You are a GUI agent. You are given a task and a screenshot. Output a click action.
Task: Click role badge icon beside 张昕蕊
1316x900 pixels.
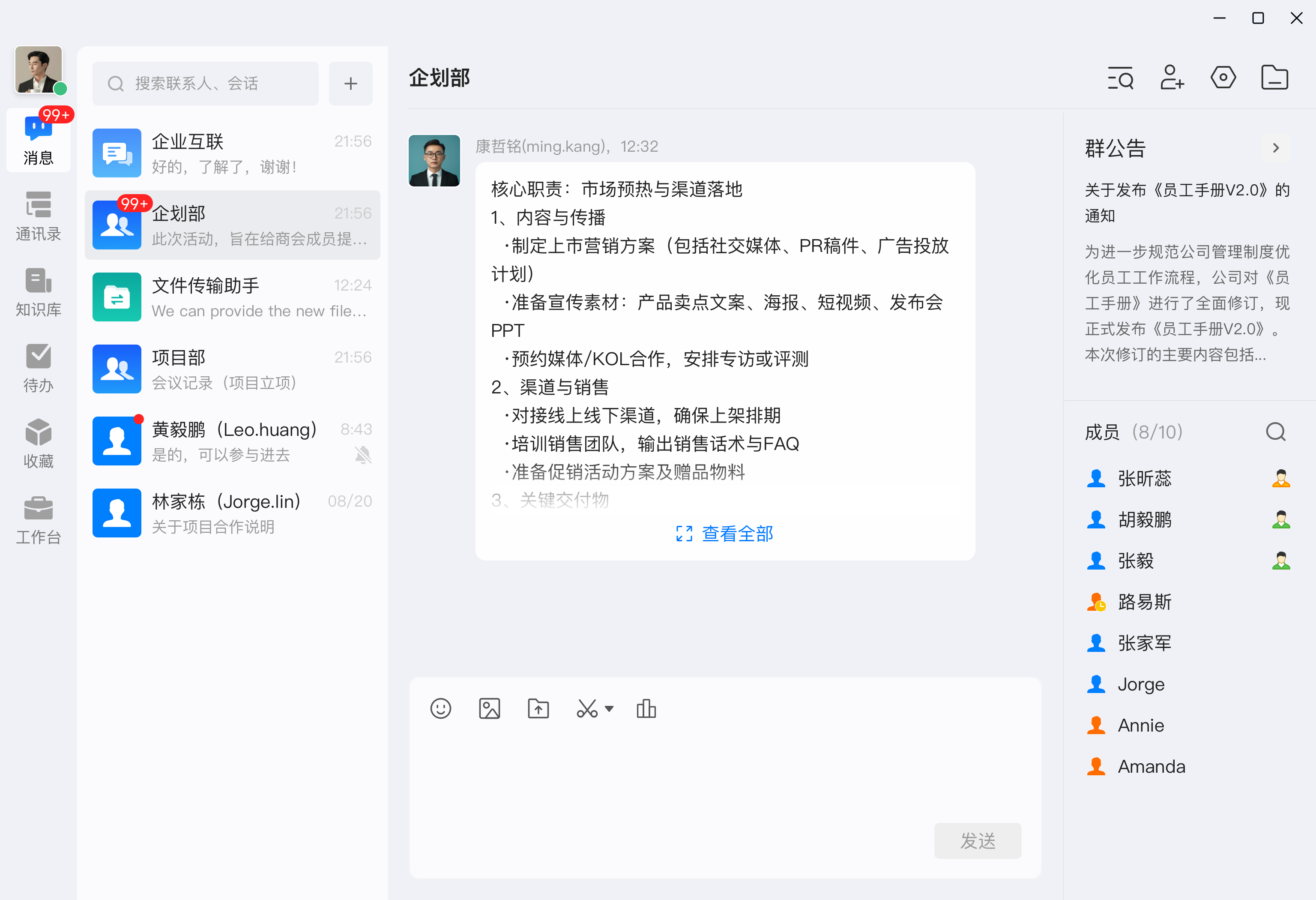pos(1281,479)
